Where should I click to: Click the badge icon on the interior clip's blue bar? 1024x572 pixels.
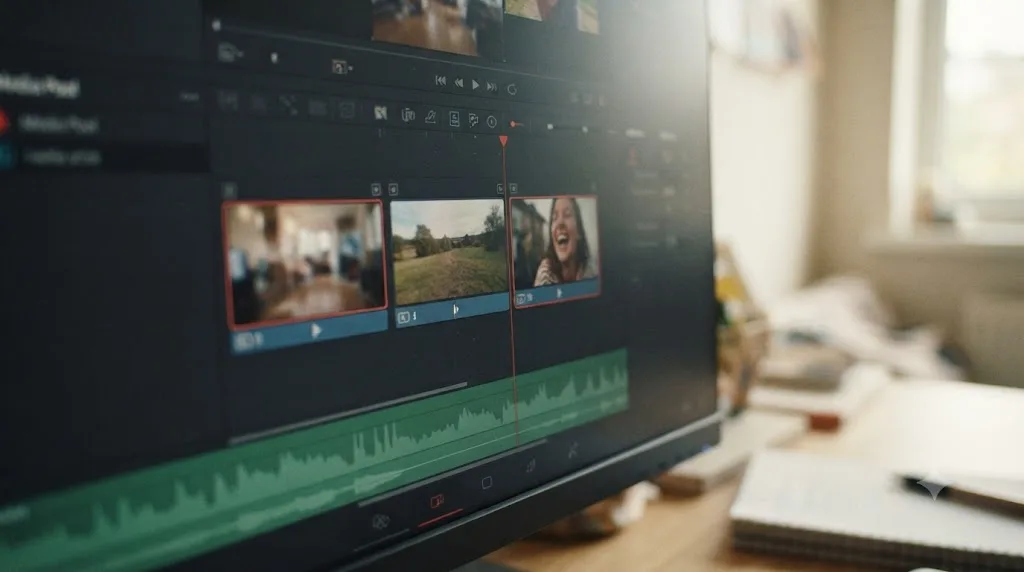[245, 340]
